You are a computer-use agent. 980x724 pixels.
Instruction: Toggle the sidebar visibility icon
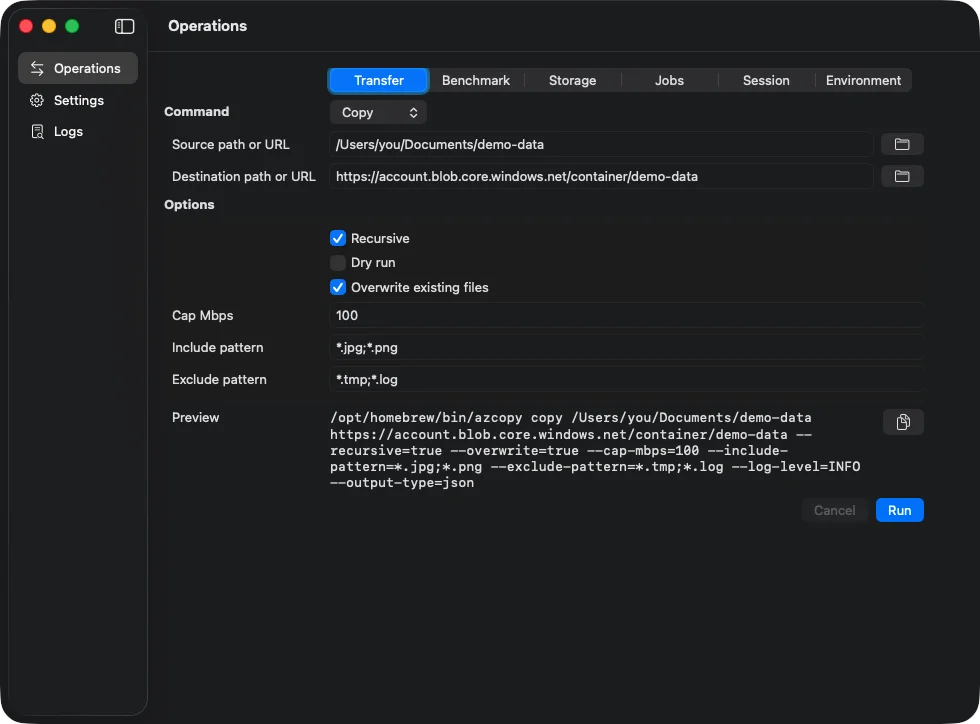pyautogui.click(x=124, y=26)
